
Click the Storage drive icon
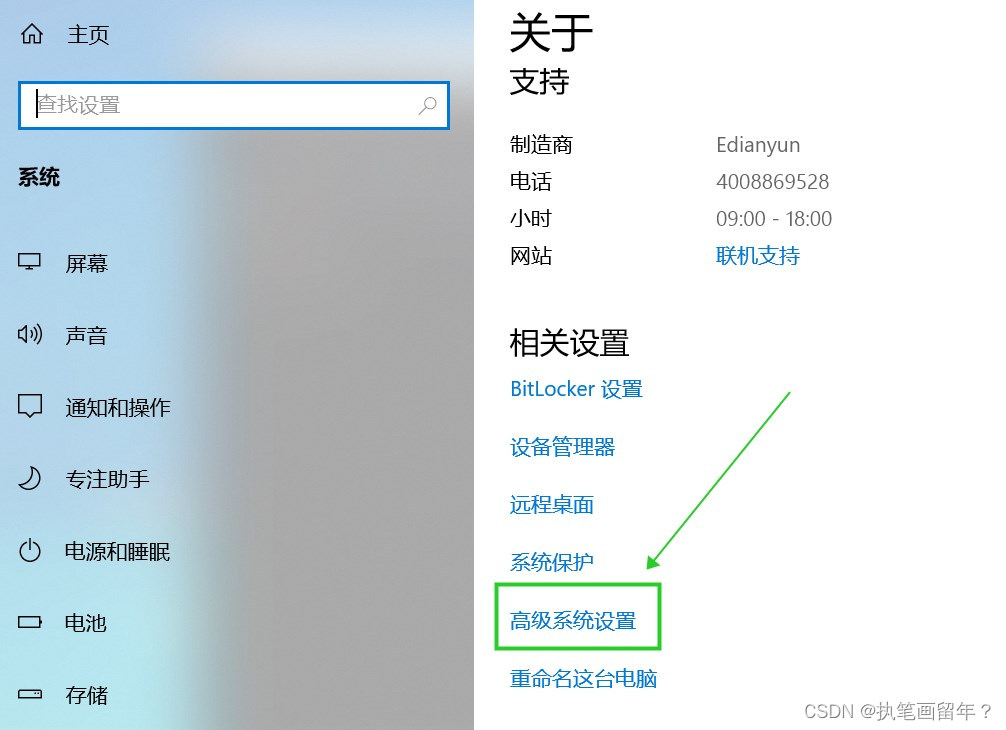30,694
